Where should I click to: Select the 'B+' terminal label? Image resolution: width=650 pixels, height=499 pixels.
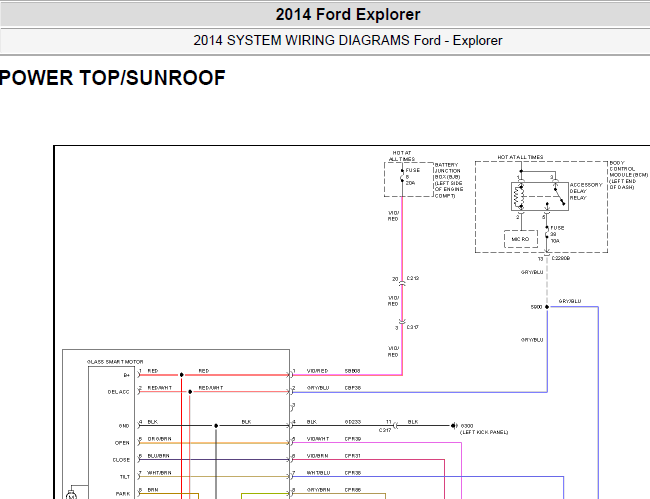127,375
